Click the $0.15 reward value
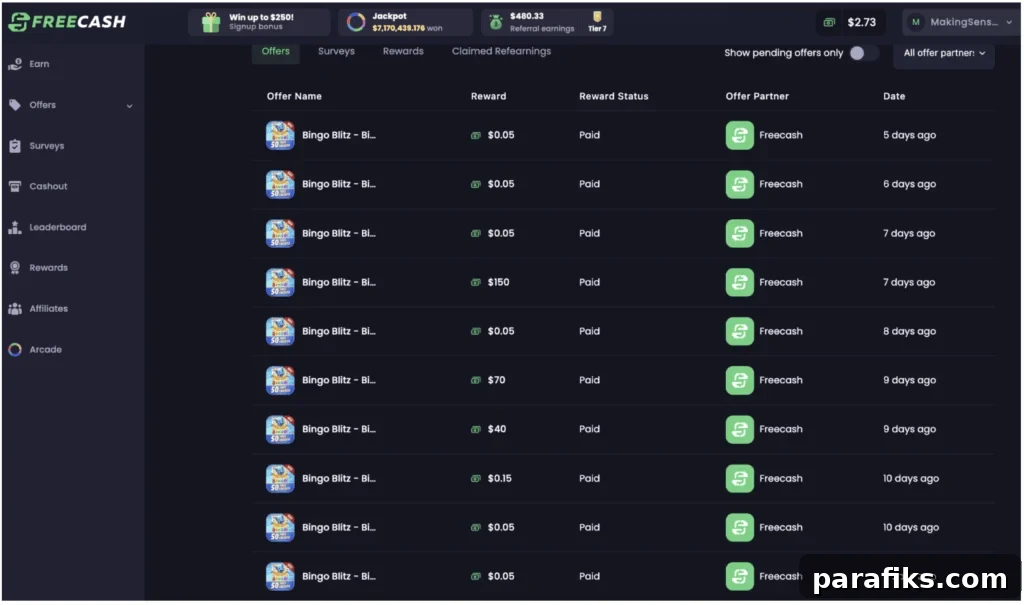The image size is (1024, 605). pyautogui.click(x=500, y=478)
